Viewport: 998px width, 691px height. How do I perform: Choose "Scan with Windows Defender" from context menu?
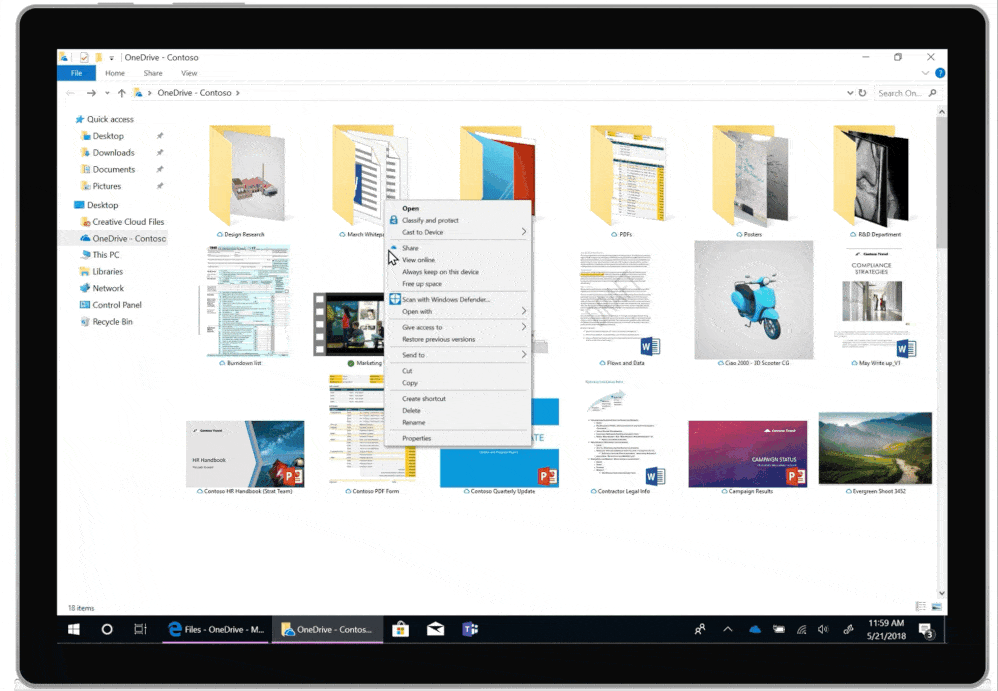(x=440, y=297)
